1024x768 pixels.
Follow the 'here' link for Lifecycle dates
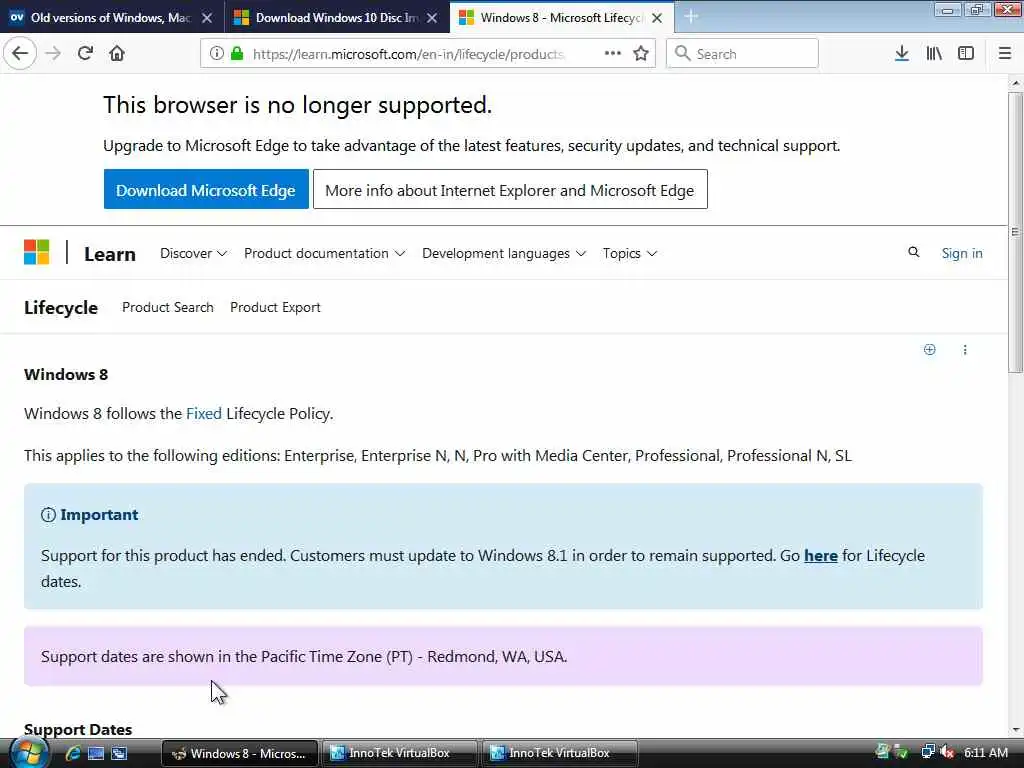(x=821, y=556)
